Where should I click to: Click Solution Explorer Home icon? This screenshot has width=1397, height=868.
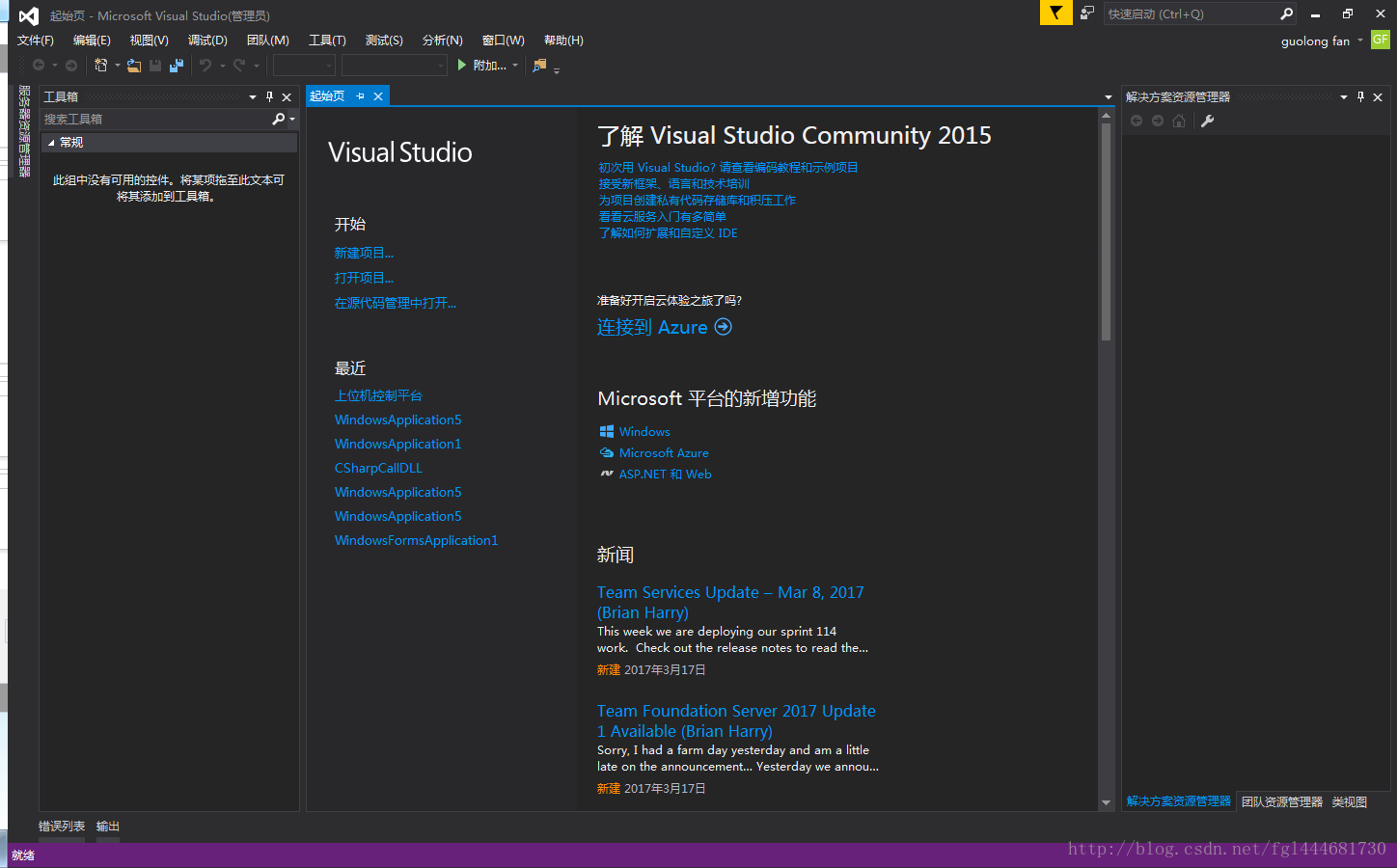1179,121
